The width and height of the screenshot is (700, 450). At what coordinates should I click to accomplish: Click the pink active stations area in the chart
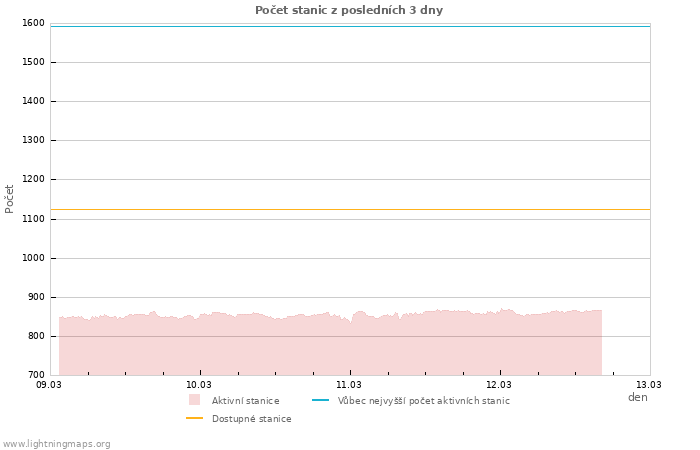point(330,345)
